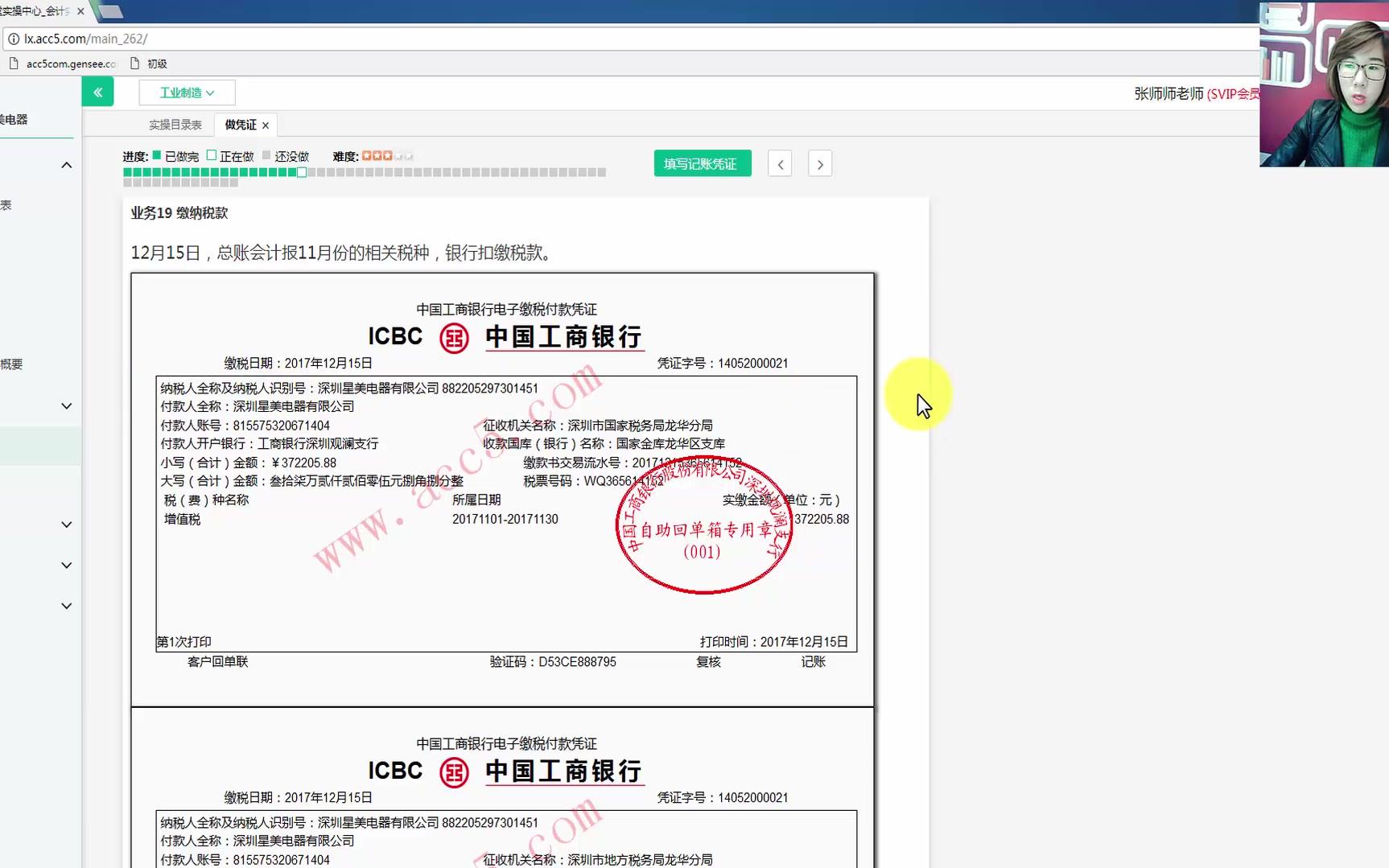This screenshot has width=1389, height=868.
Task: Close the 做凭证 tab with its × icon
Action: coord(264,124)
